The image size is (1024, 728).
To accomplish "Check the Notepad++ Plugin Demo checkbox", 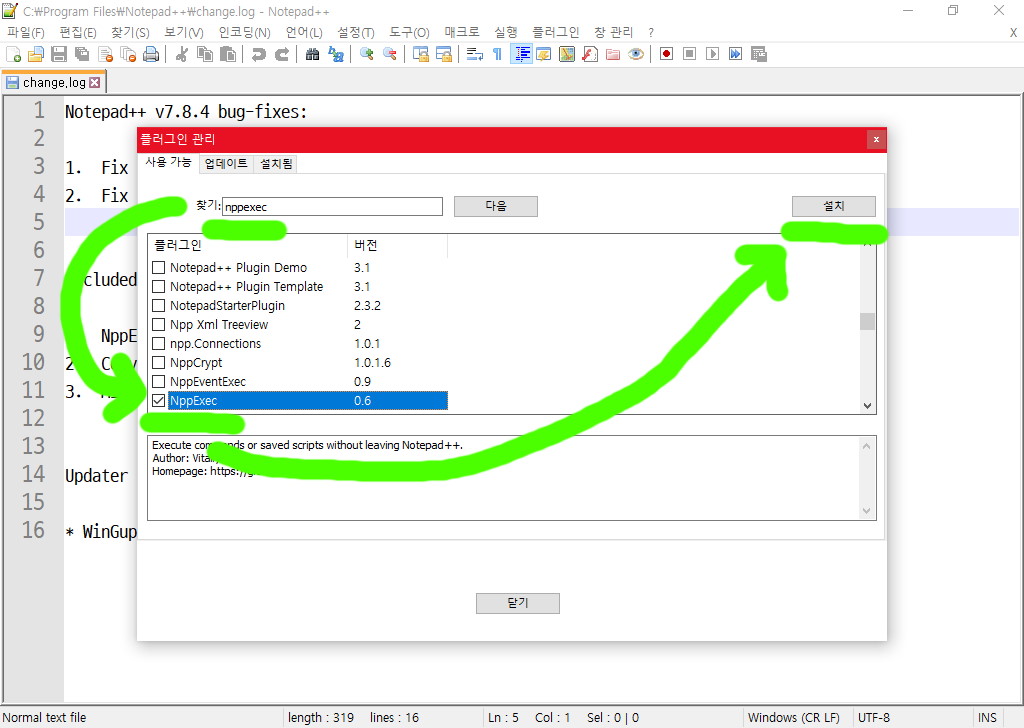I will [159, 268].
